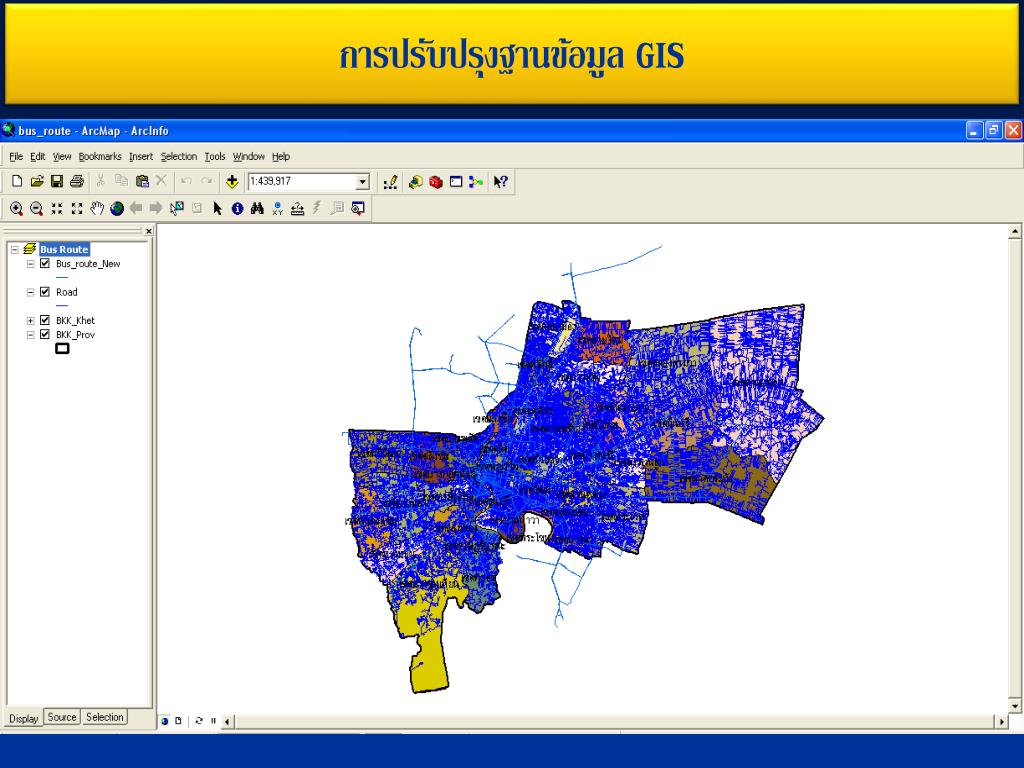Image resolution: width=1024 pixels, height=768 pixels.
Task: Pick the Select Features tool
Action: point(176,208)
